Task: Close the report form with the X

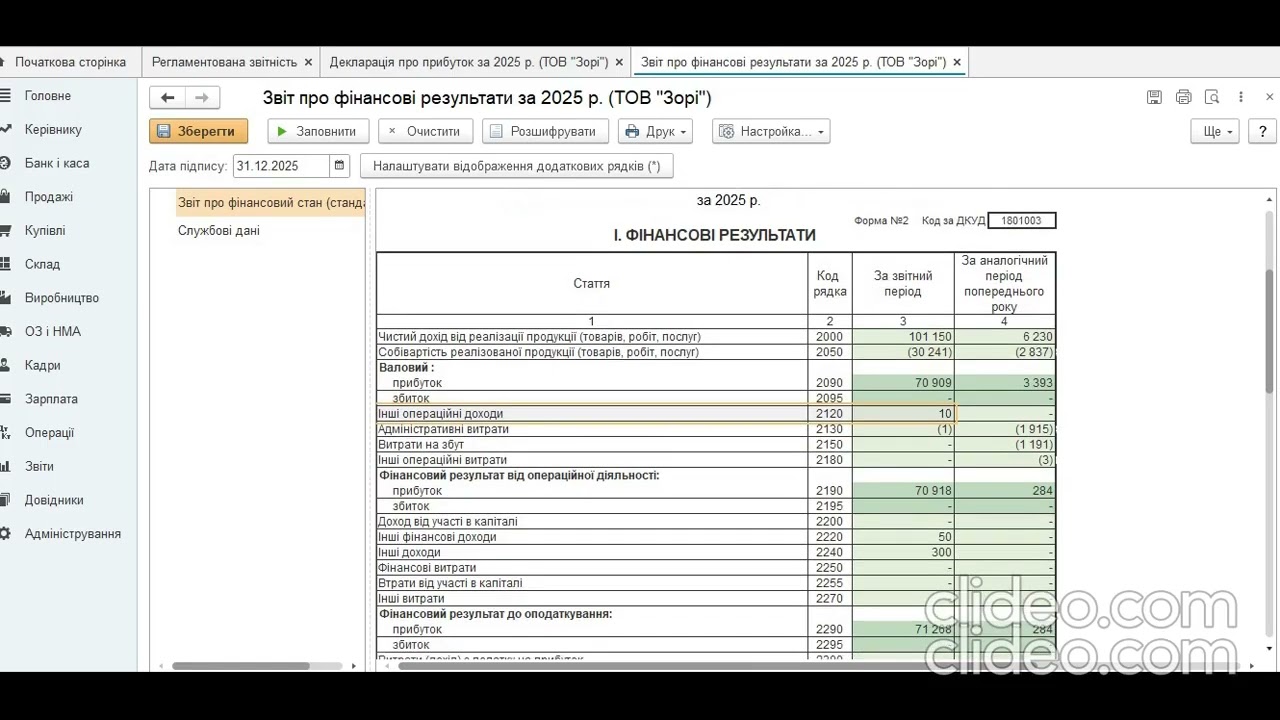Action: click(1270, 98)
